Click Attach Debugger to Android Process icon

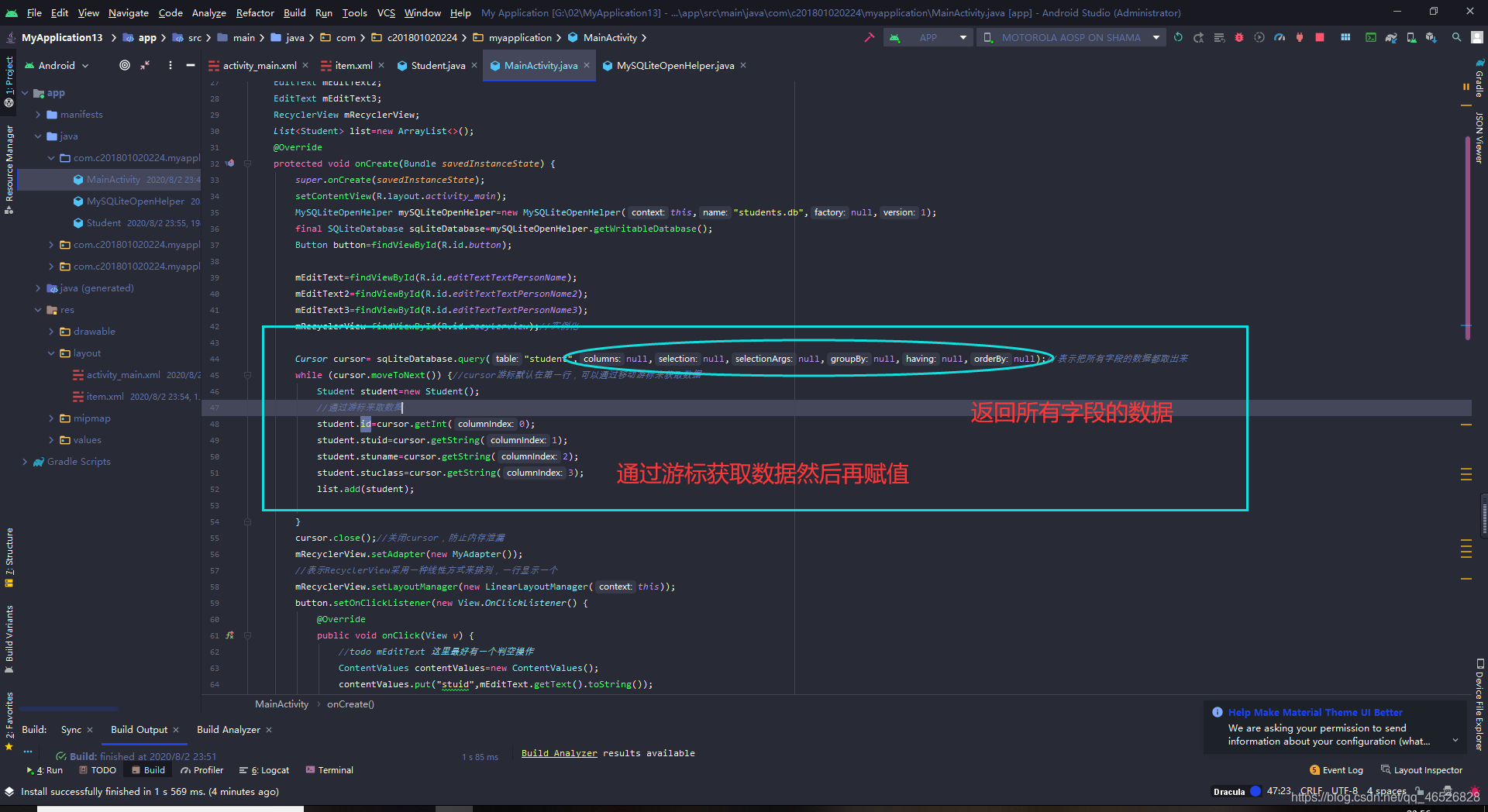click(1300, 37)
